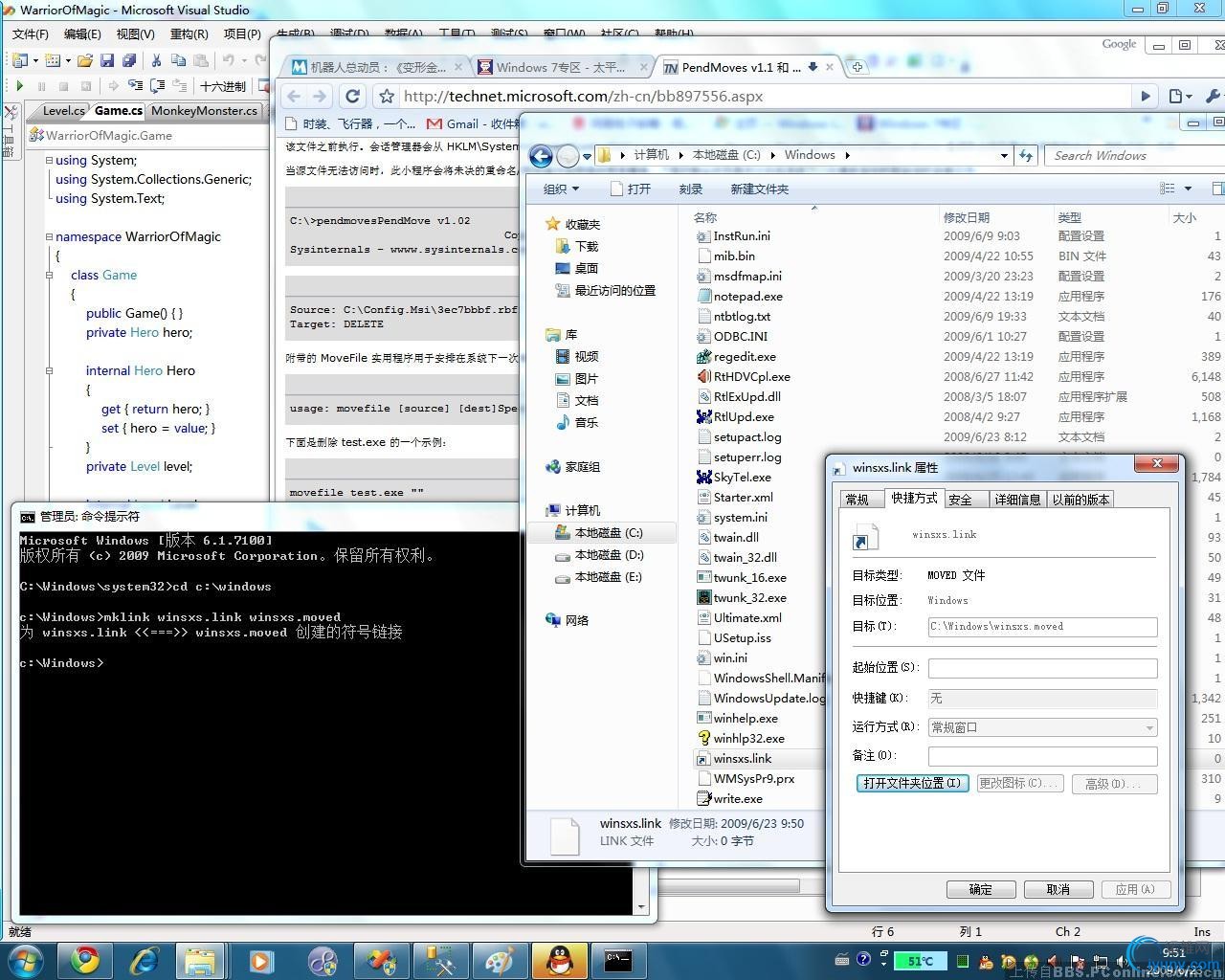Open QQ penguin from the taskbar
Image resolution: width=1225 pixels, height=980 pixels.
(x=558, y=960)
